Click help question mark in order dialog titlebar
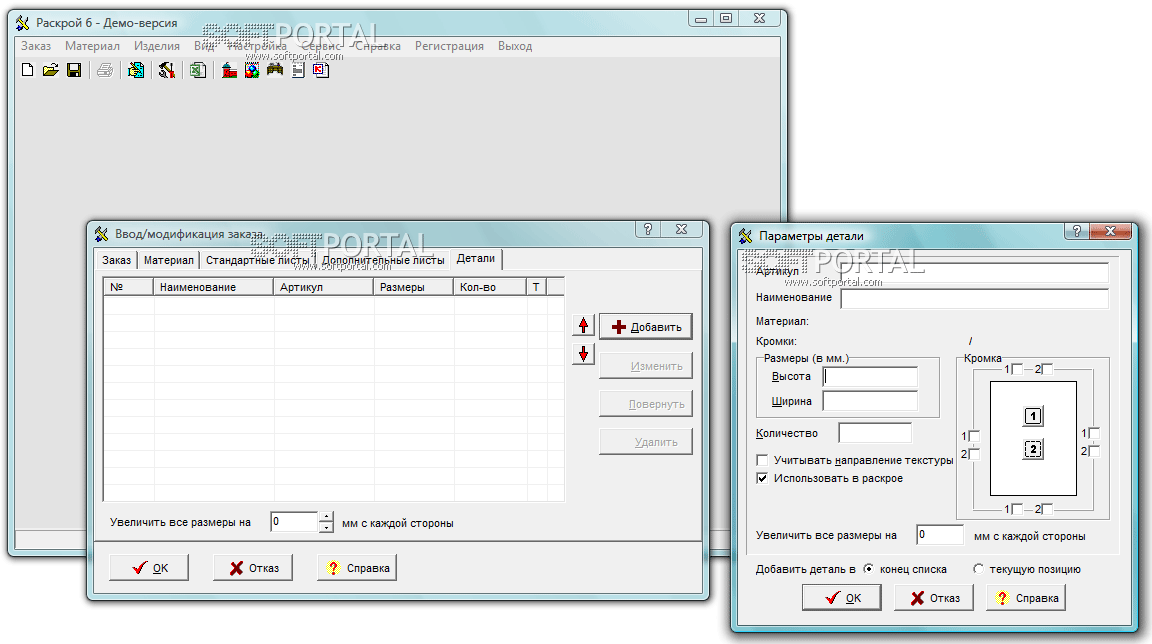 coord(648,229)
